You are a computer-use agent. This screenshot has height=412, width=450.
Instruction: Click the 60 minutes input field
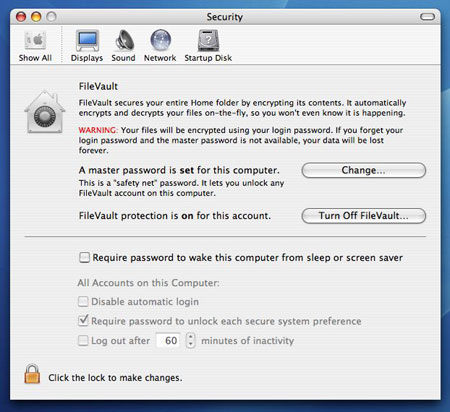click(x=168, y=340)
